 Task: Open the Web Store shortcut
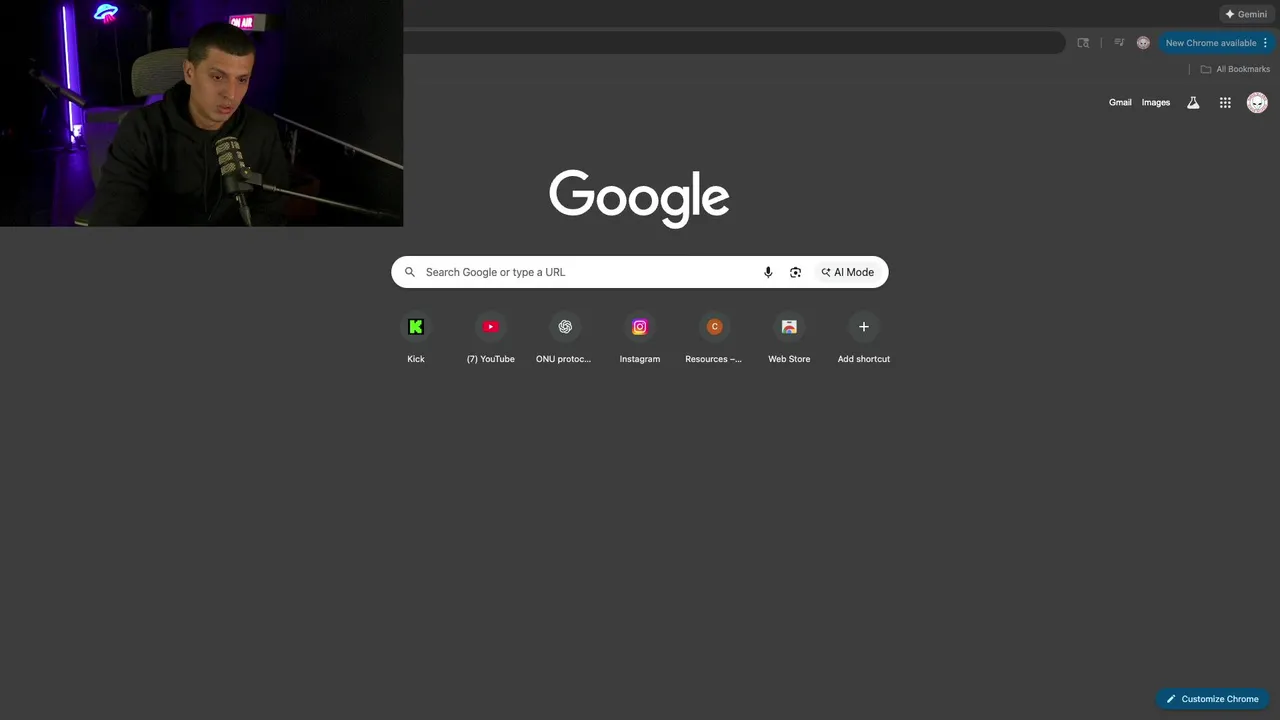click(789, 339)
